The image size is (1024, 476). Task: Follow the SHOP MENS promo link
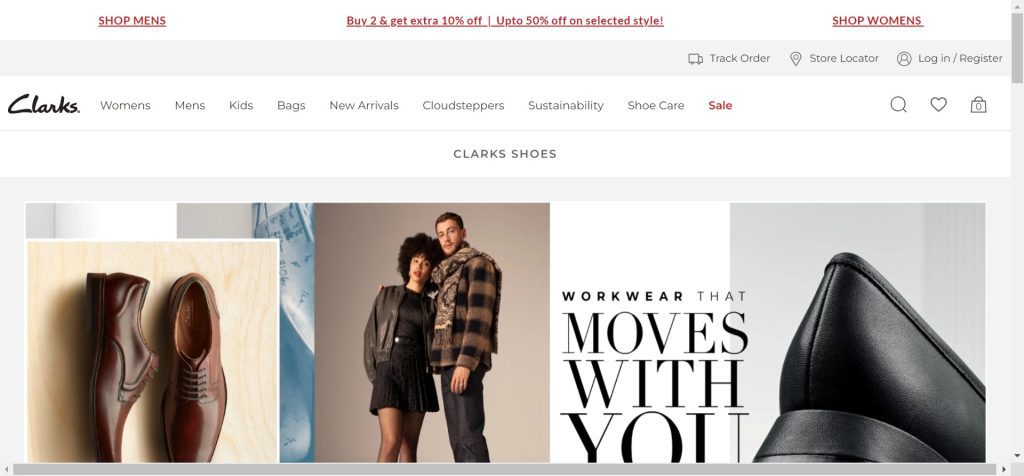132,20
